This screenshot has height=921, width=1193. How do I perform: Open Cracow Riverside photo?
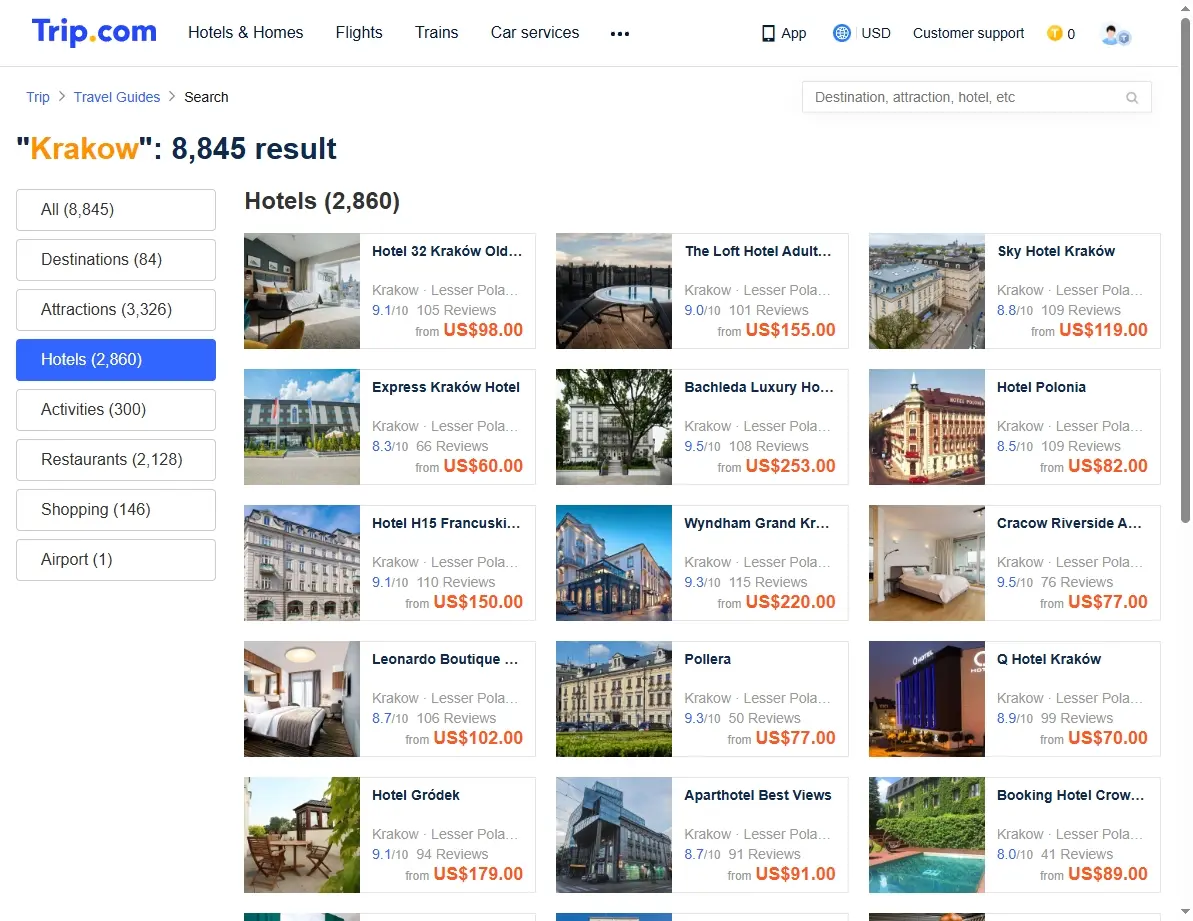click(x=927, y=564)
